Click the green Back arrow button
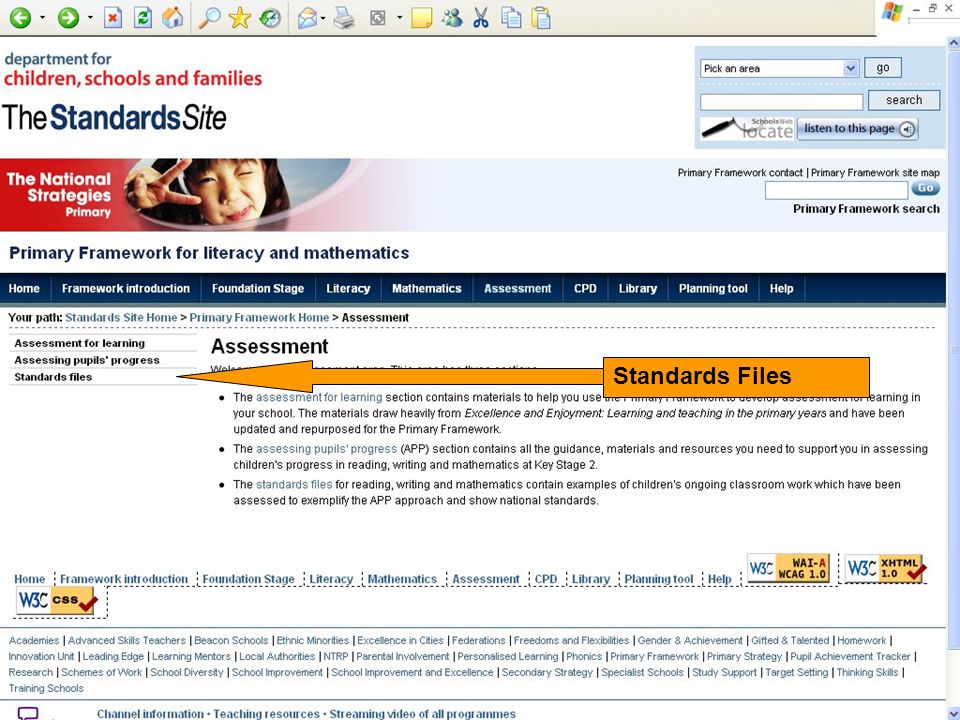This screenshot has width=960, height=720. pyautogui.click(x=20, y=18)
